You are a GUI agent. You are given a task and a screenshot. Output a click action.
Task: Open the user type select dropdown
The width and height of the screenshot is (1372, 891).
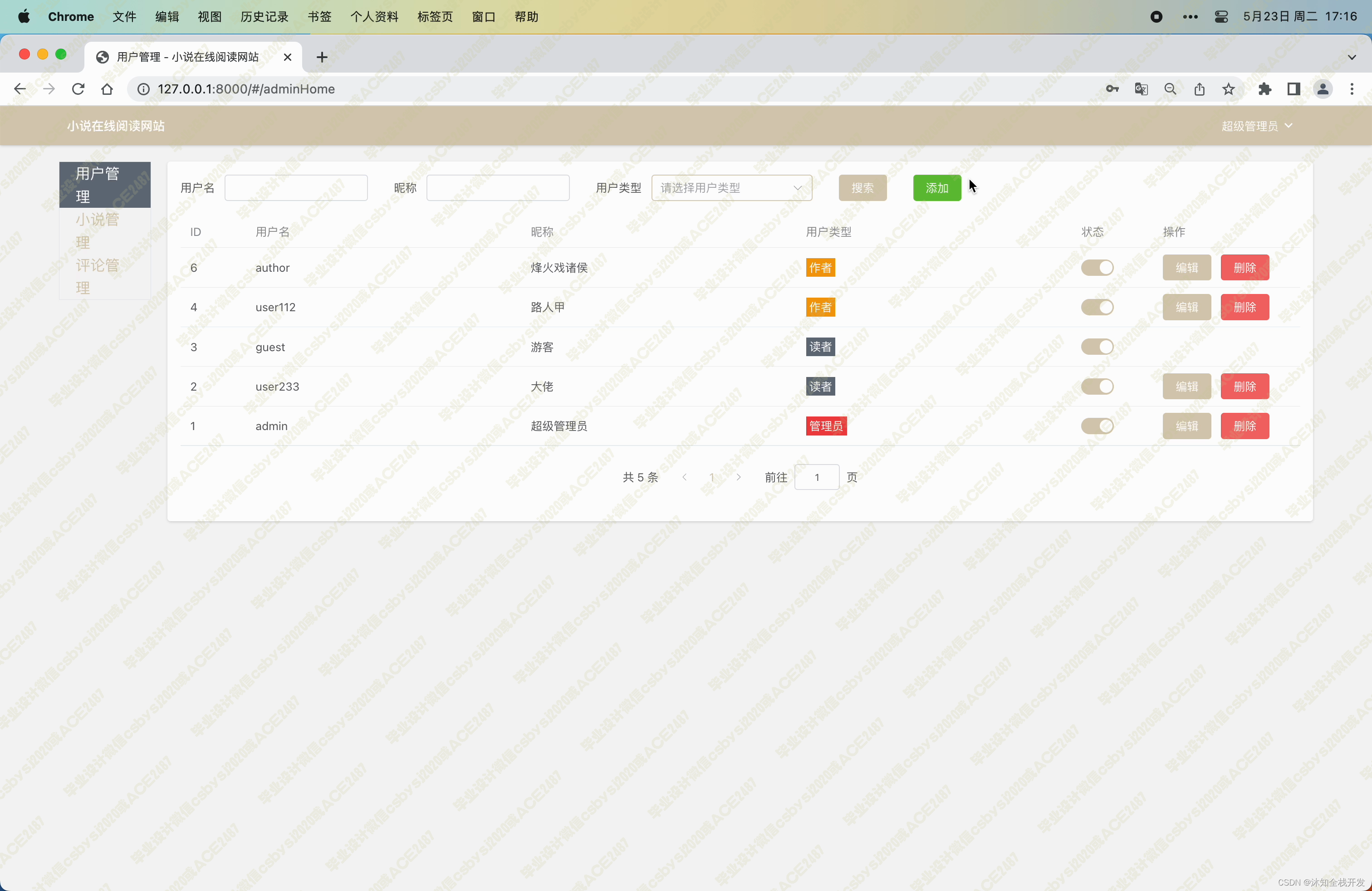(x=731, y=188)
